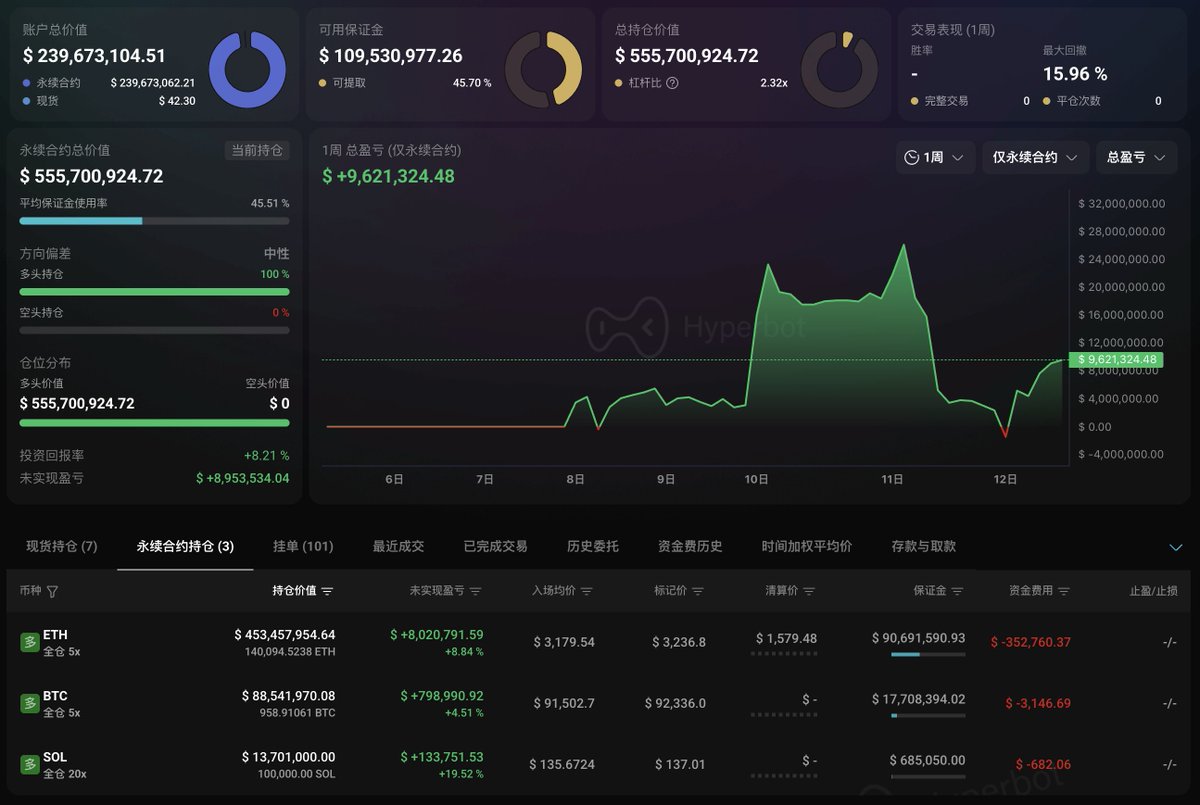Click the 币种 filter funnel icon
The width and height of the screenshot is (1200, 805).
pos(52,591)
